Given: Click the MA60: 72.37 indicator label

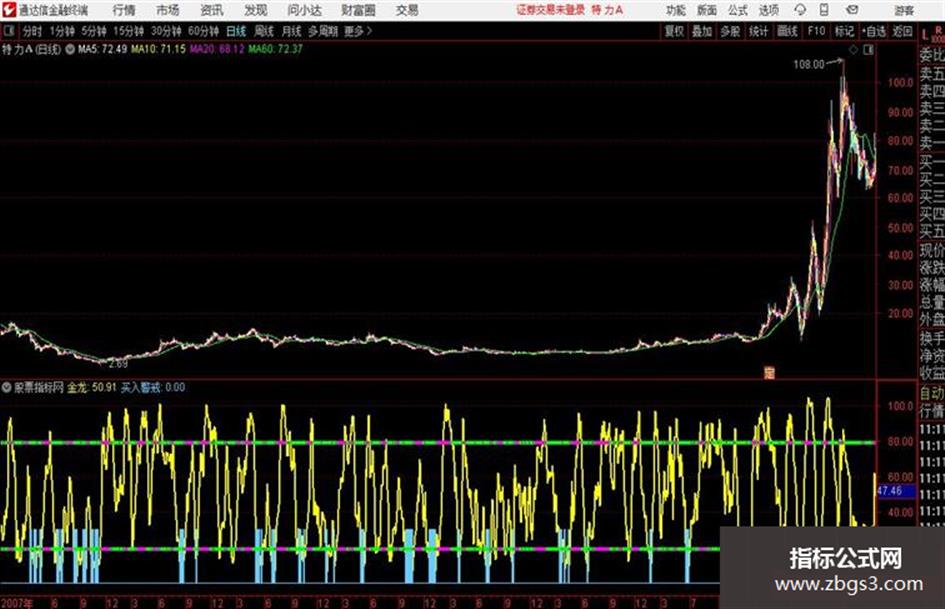Looking at the screenshot, I should 275,49.
